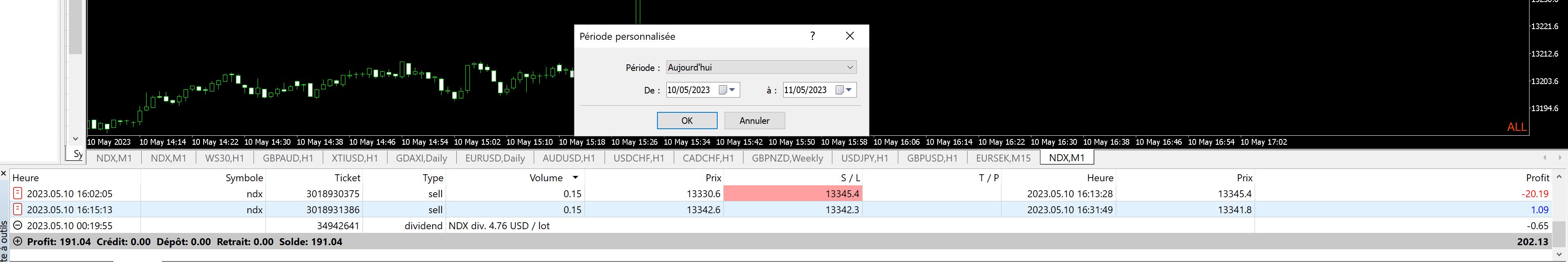This screenshot has width=1568, height=262.
Task: Click balance icon for 00:19:55 dividend row
Action: 18,226
